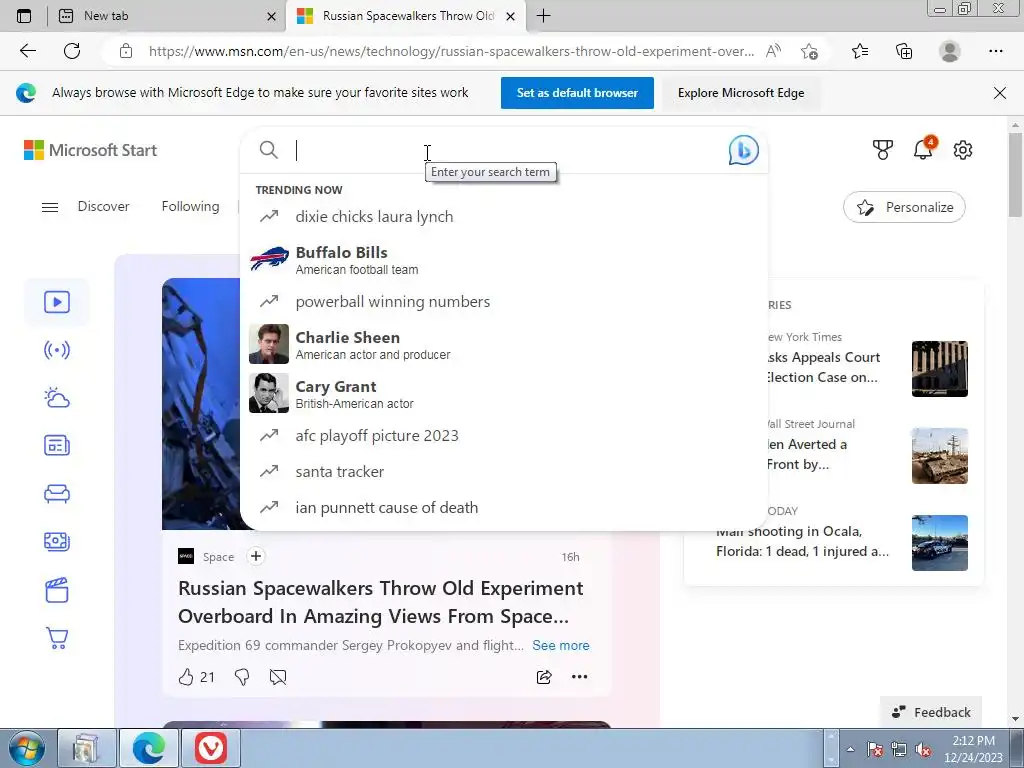Open the sofa lifestyle sidebar icon
This screenshot has width=1024, height=768.
pyautogui.click(x=57, y=494)
